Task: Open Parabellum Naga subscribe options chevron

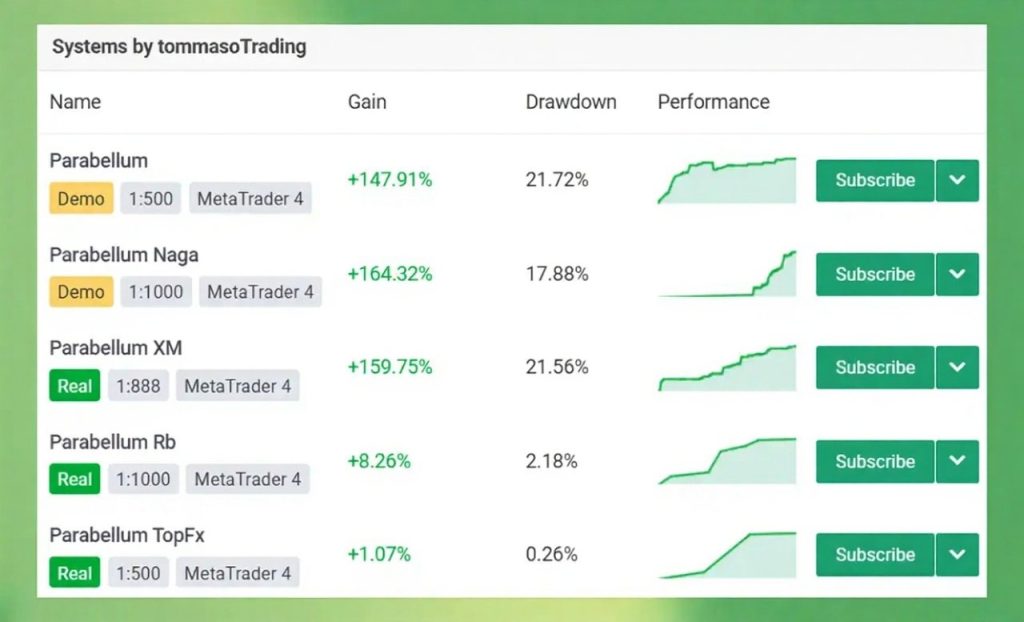Action: [x=957, y=274]
